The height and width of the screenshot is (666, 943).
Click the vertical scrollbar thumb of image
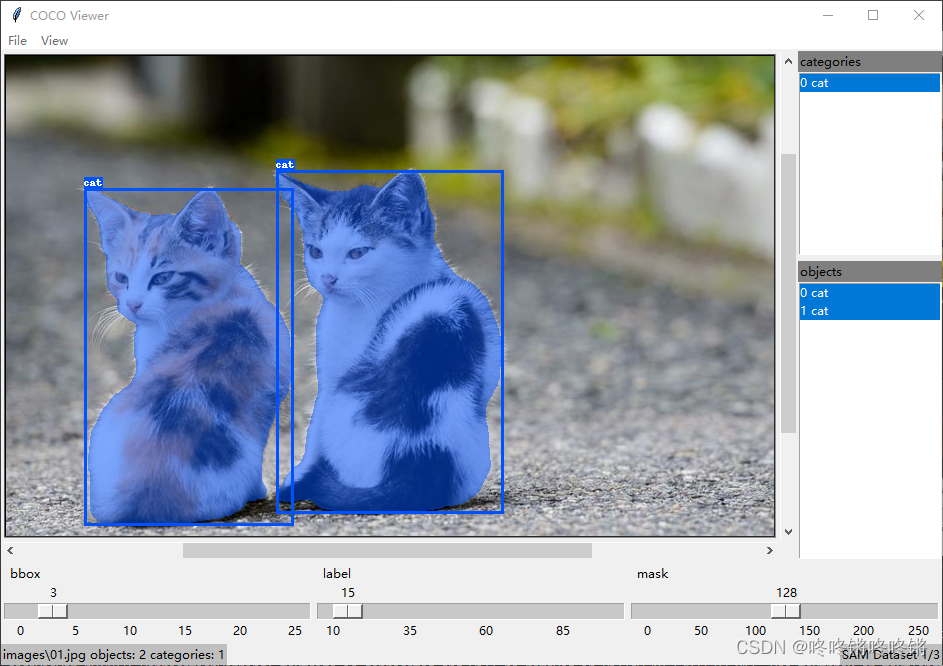(788, 293)
